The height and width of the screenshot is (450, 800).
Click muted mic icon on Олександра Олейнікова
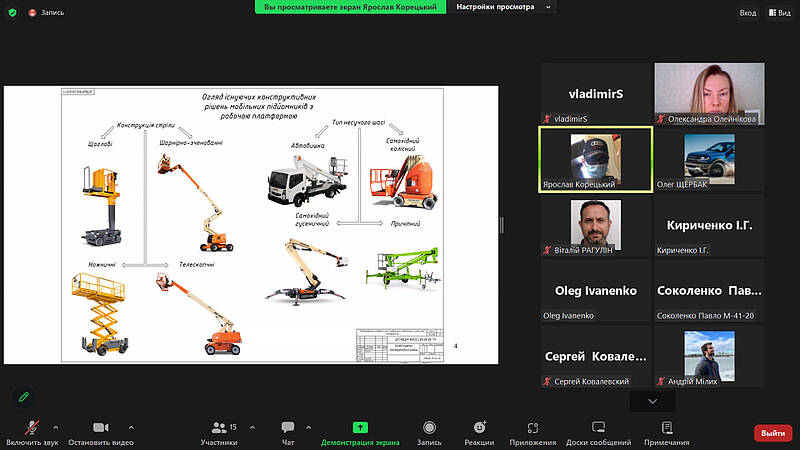pyautogui.click(x=661, y=119)
